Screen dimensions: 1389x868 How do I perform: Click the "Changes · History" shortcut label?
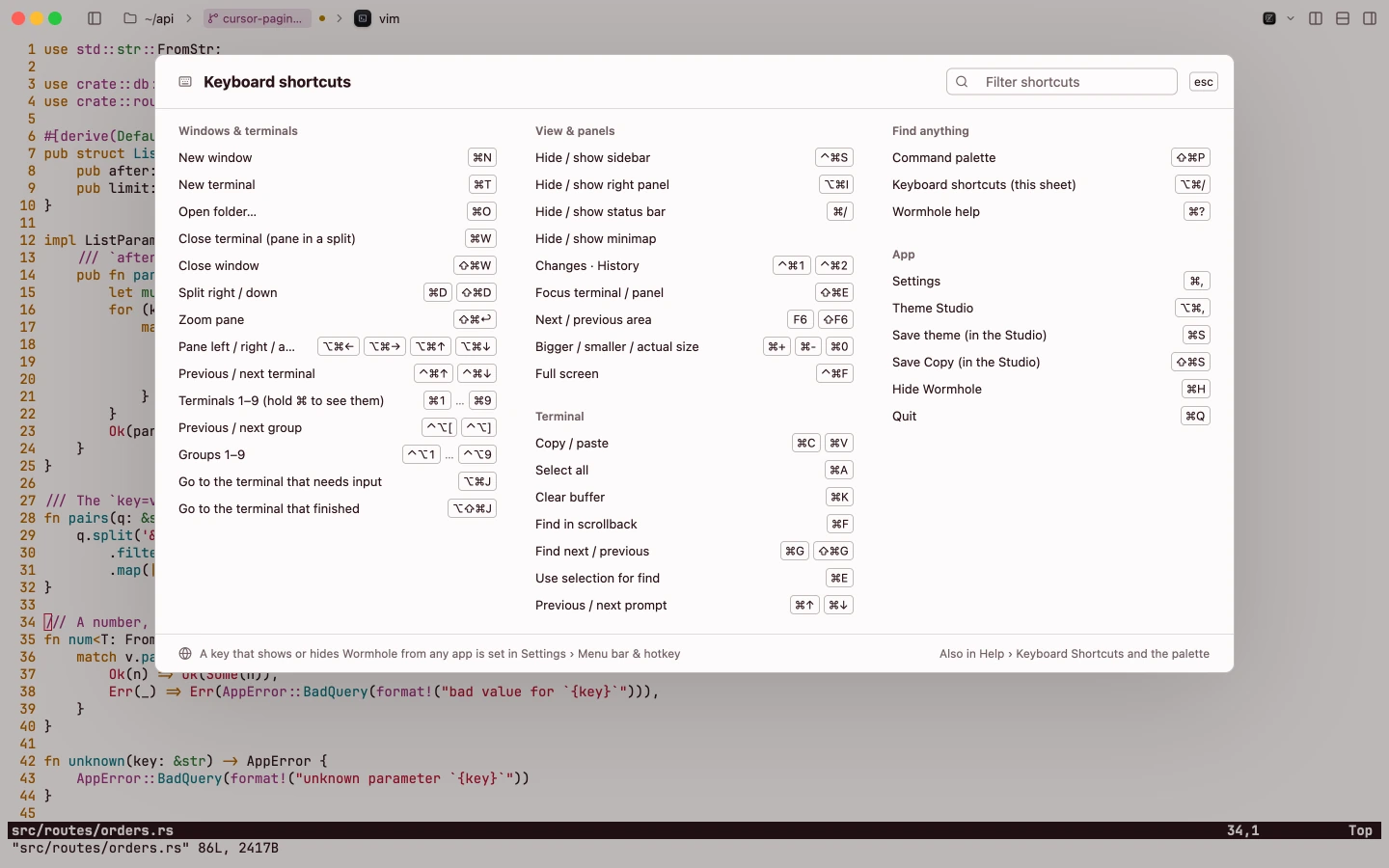[587, 265]
